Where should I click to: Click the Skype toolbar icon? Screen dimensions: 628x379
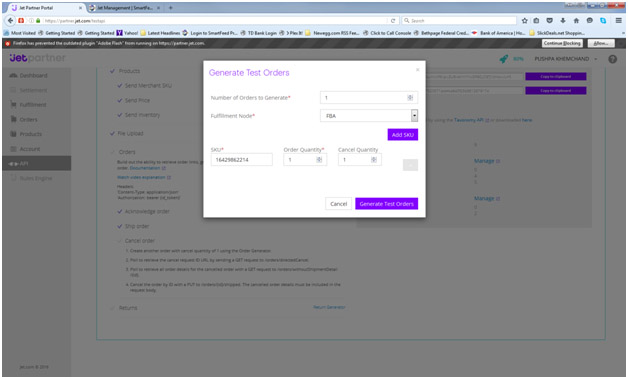(603, 20)
